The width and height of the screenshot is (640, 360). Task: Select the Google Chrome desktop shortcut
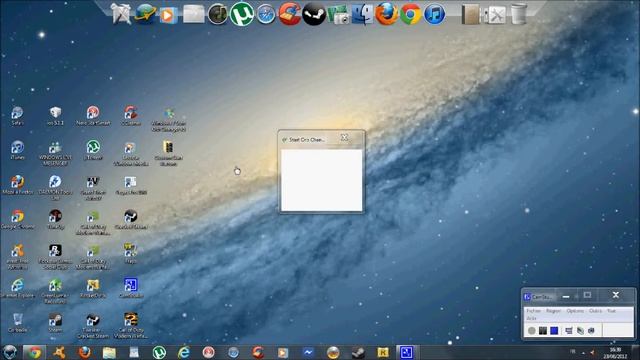point(17,219)
